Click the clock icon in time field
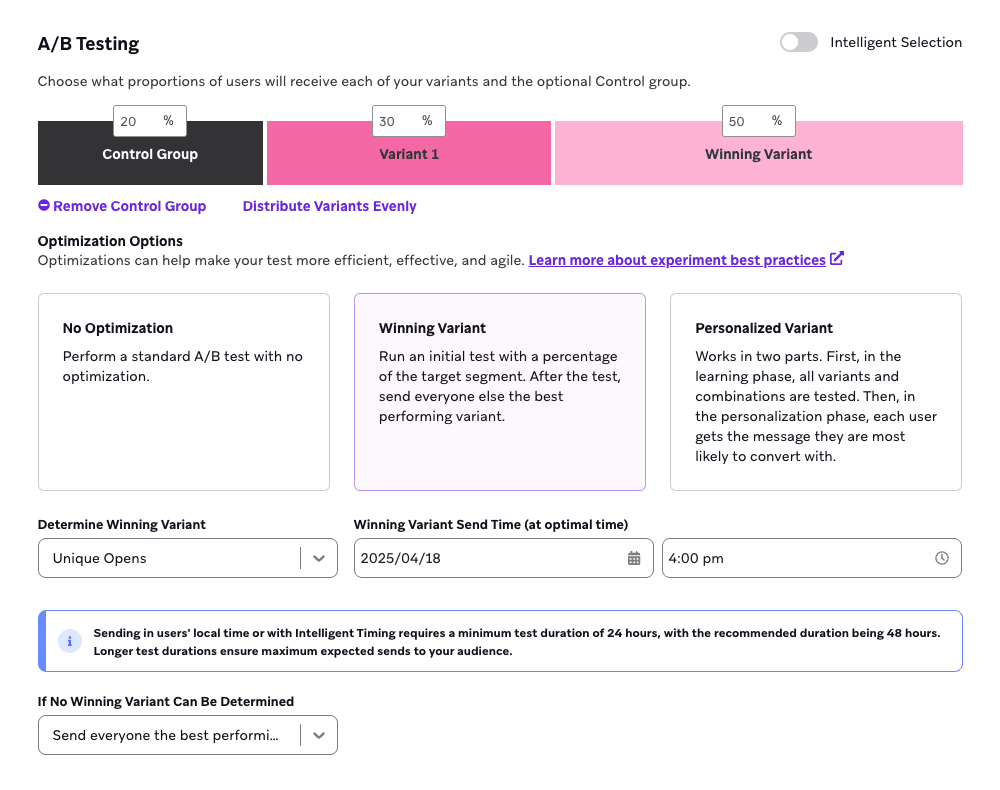This screenshot has height=790, width=1000. point(941,558)
